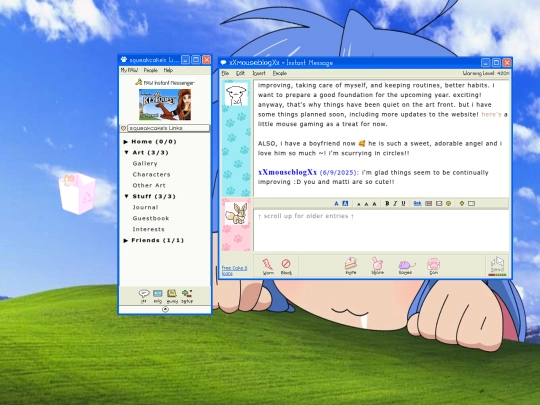Open the File menu in the Instant Message window
Image resolution: width=540 pixels, height=405 pixels.
click(x=225, y=73)
